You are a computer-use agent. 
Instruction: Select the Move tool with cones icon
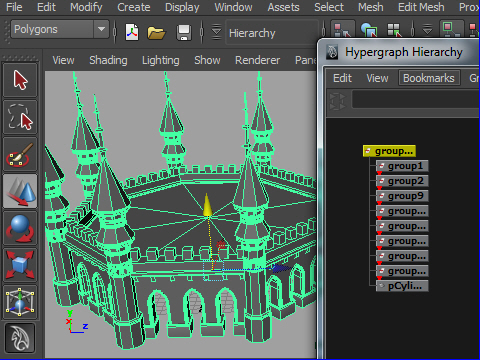point(20,191)
